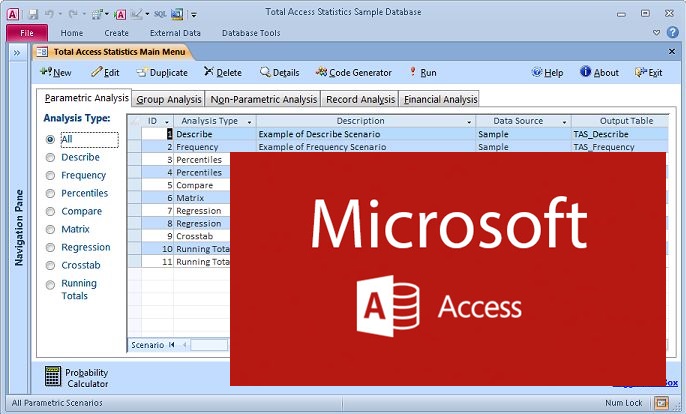
Task: Select the Frequency radio button
Action: tap(50, 175)
